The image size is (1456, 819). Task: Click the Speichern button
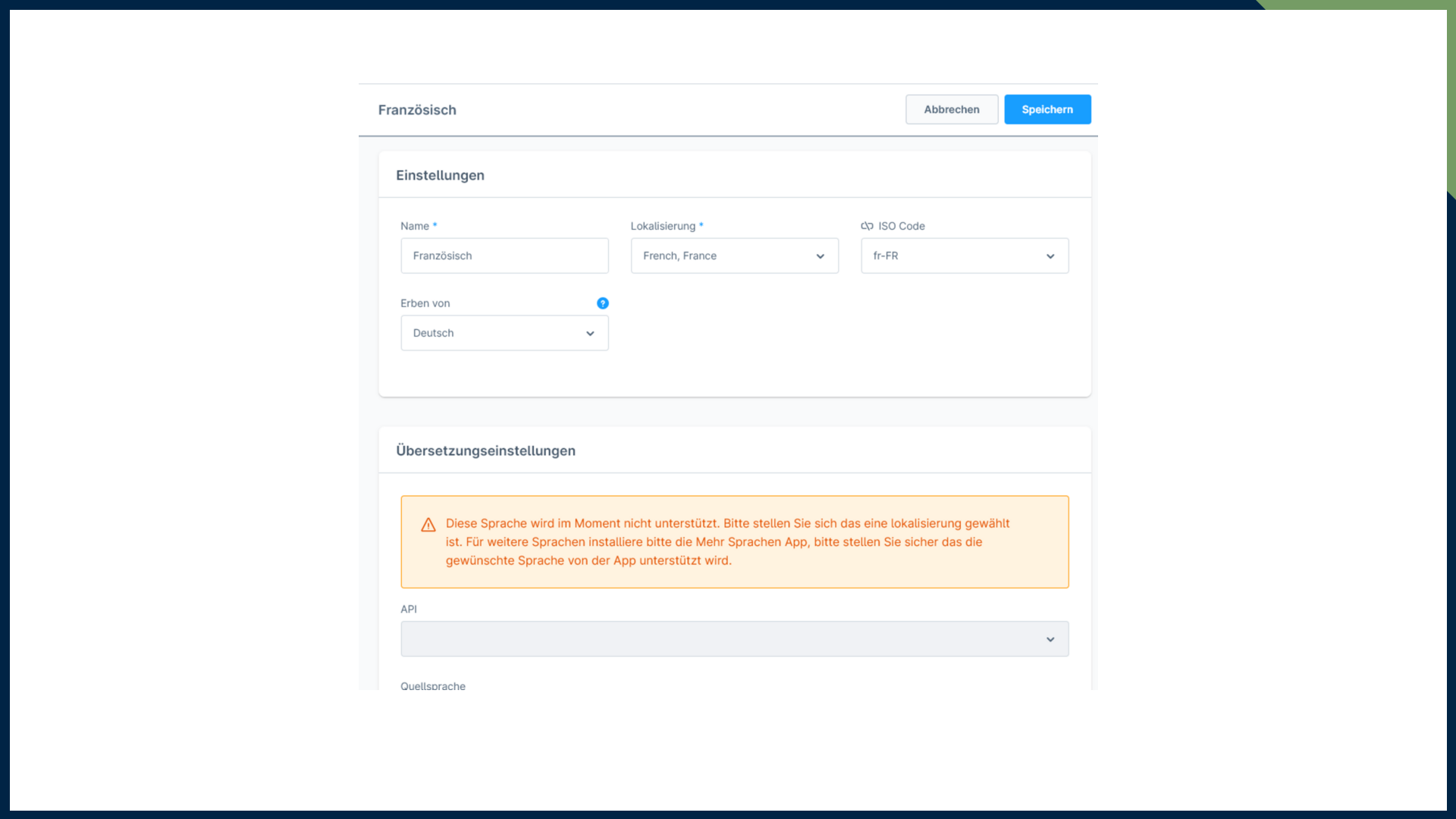(x=1046, y=109)
